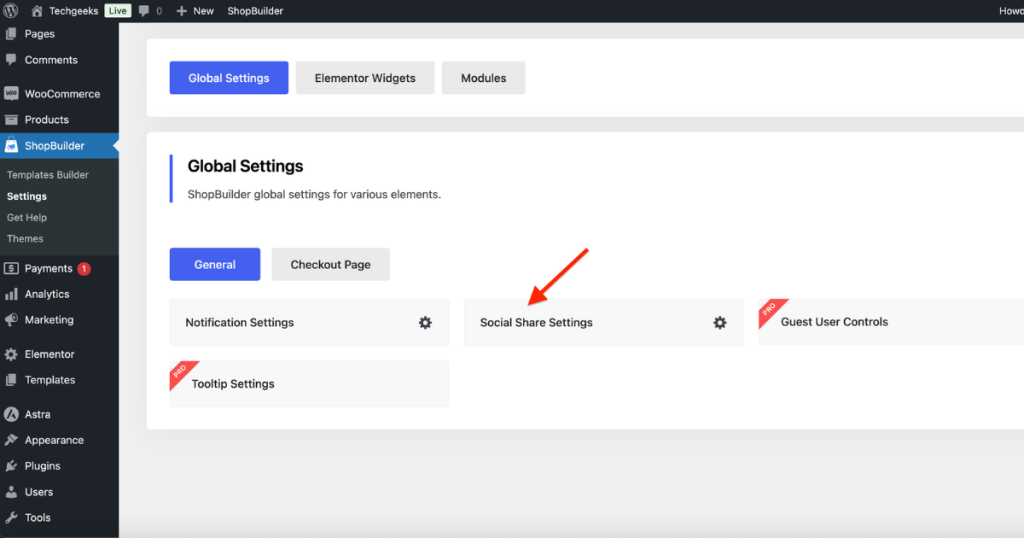
Task: Click the Tools wrench icon
Action: [11, 517]
